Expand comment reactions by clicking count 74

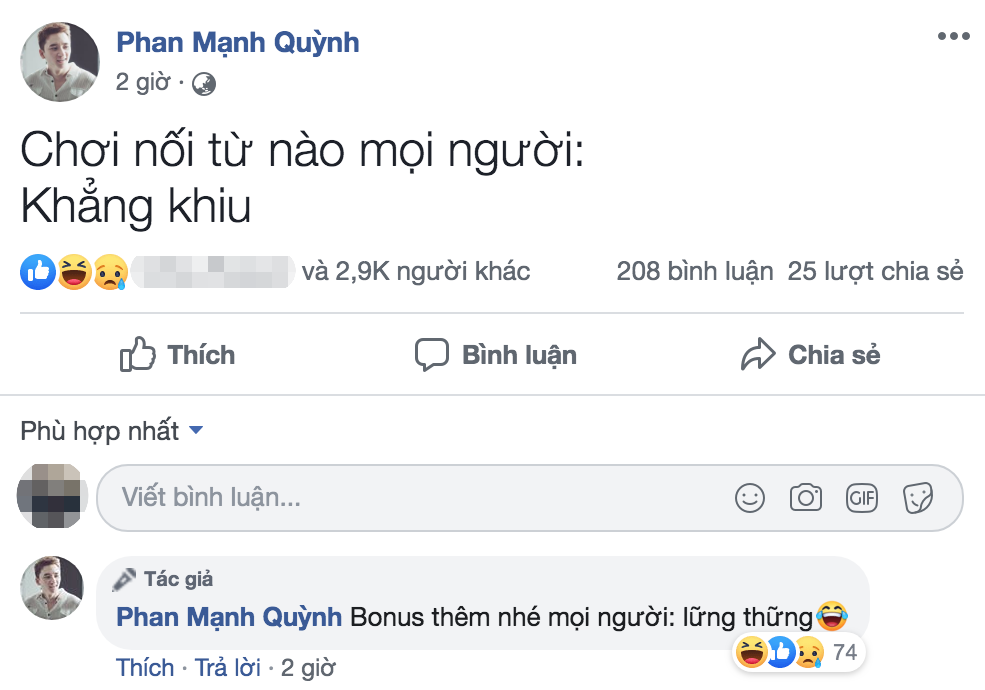[x=843, y=652]
